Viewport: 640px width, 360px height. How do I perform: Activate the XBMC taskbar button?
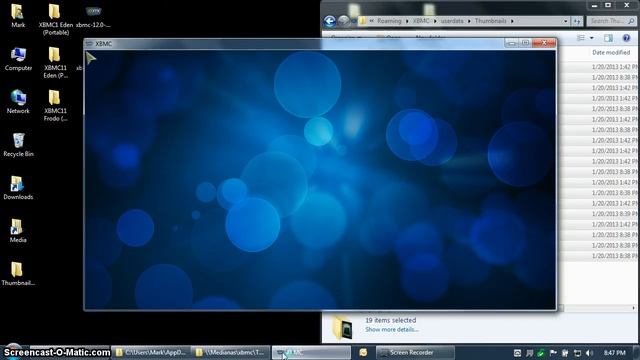[x=311, y=353]
